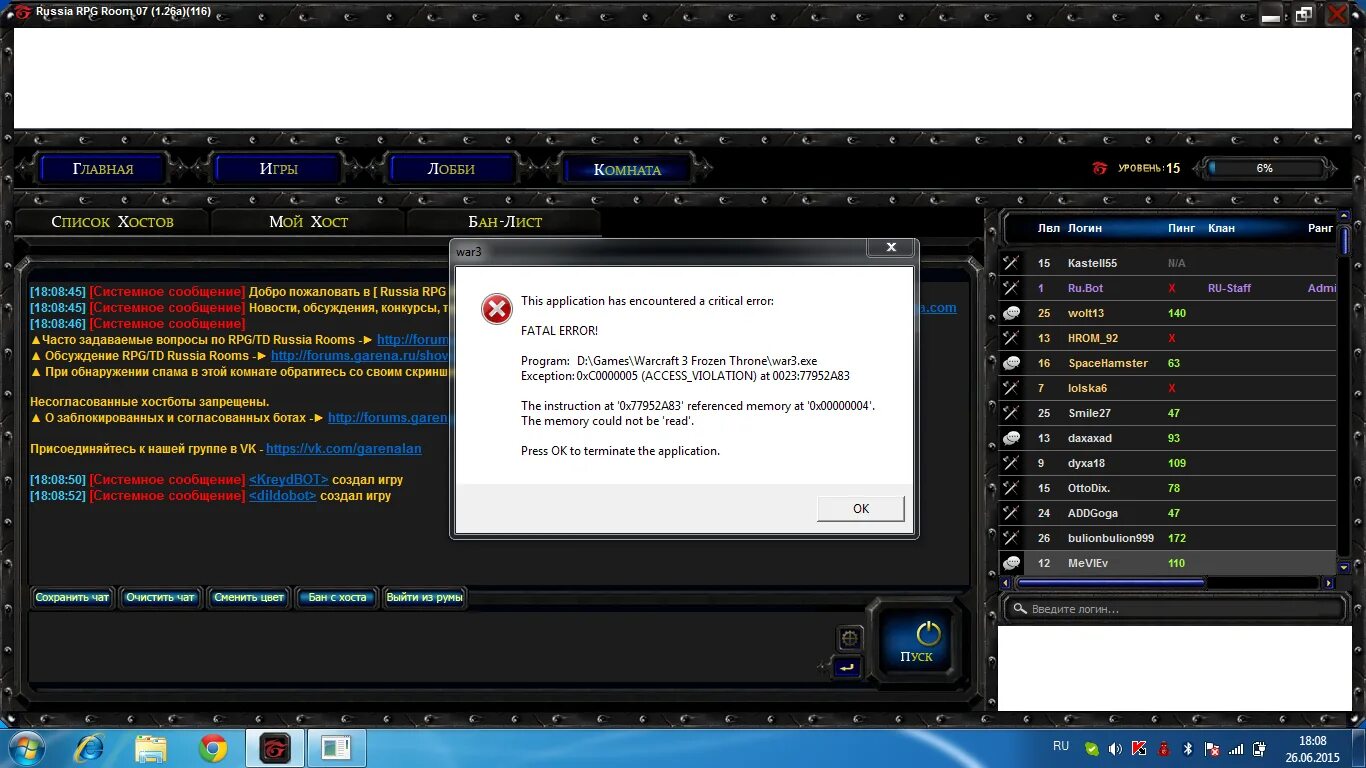1366x768 pixels.
Task: Open the vk.com/garenalan link
Action: (344, 449)
